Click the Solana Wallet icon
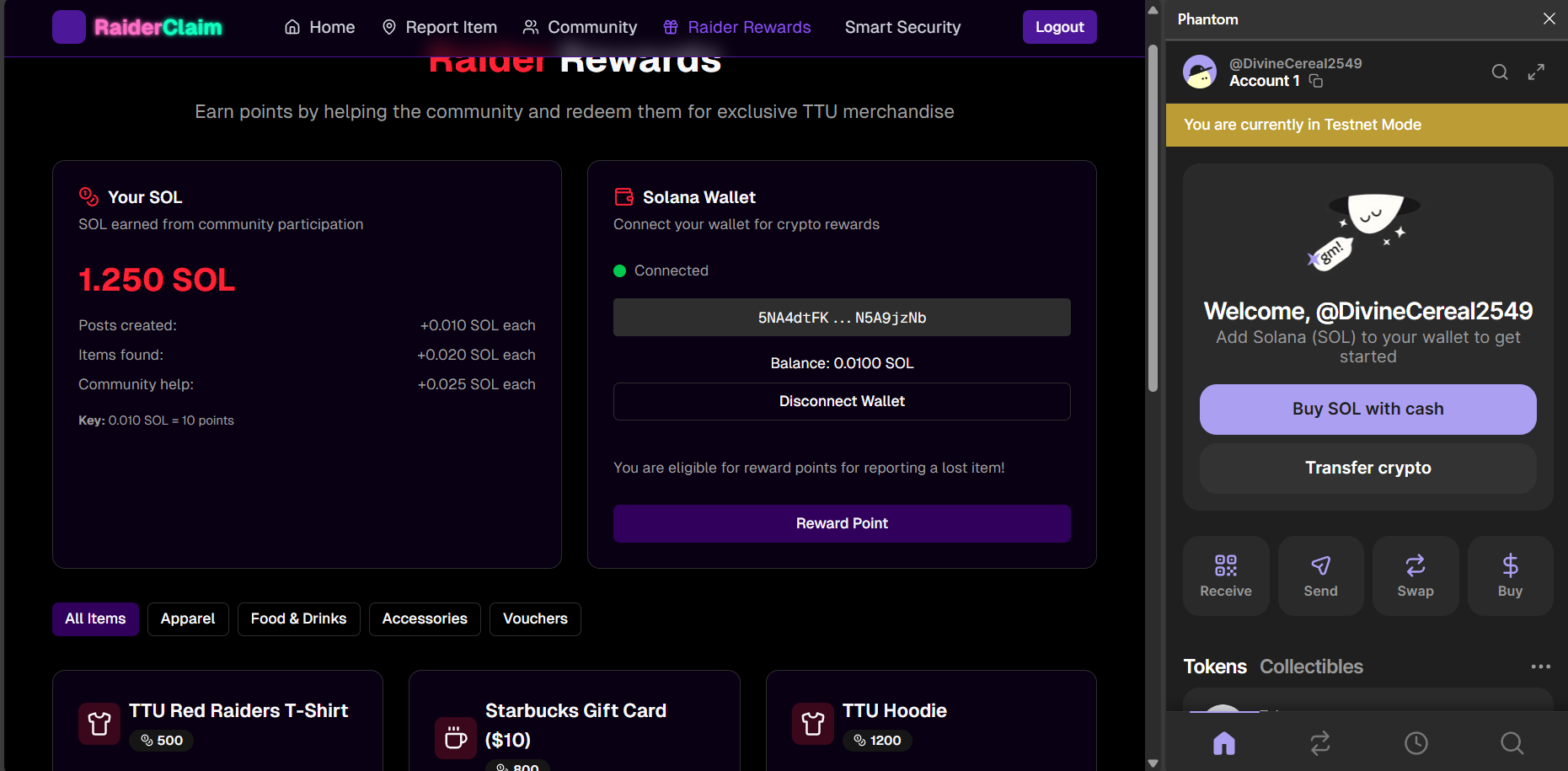Screen dimensions: 1568x771 pos(623,196)
